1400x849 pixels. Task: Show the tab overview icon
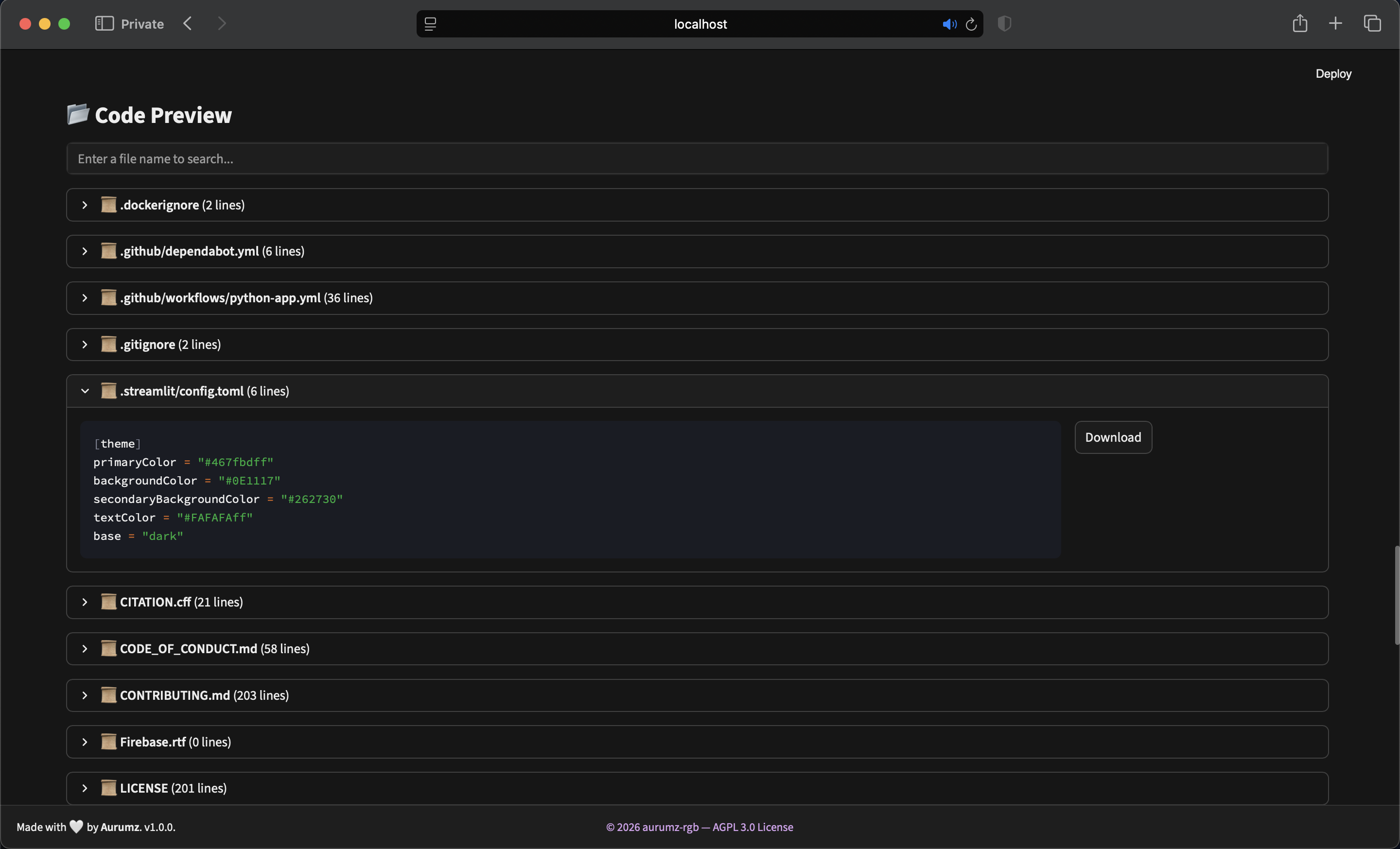click(x=1372, y=23)
